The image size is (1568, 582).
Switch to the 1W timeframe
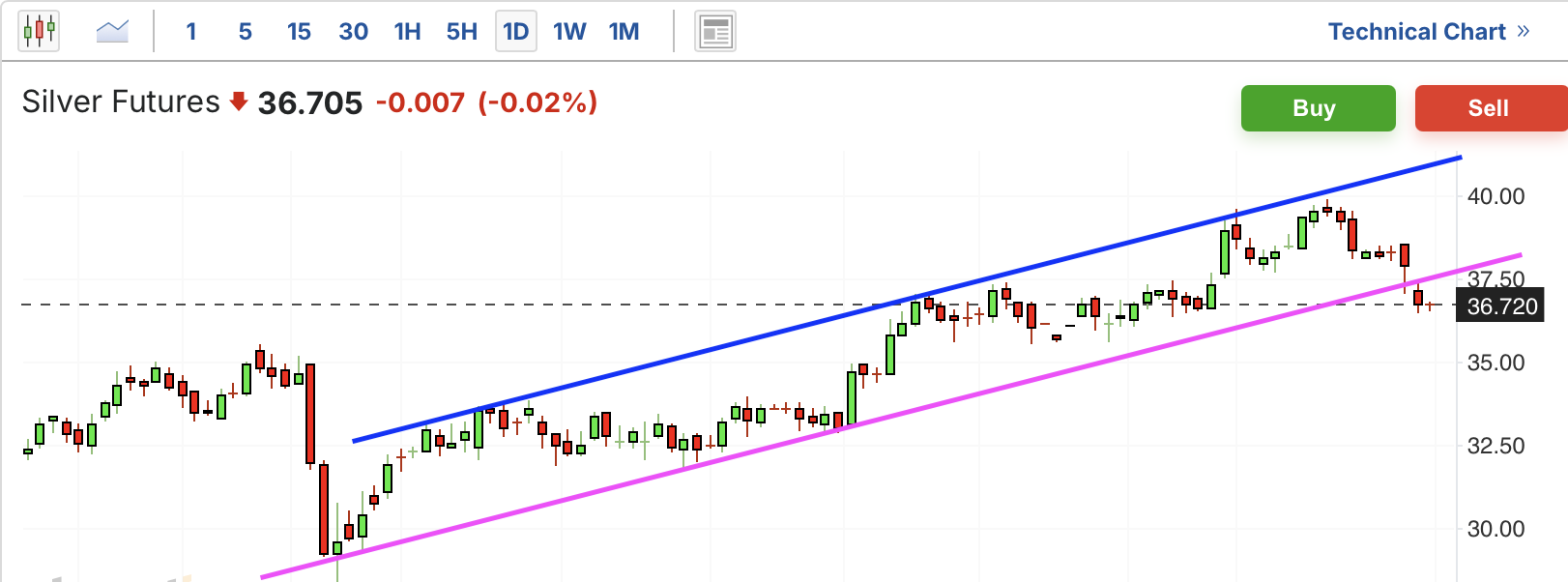point(569,32)
